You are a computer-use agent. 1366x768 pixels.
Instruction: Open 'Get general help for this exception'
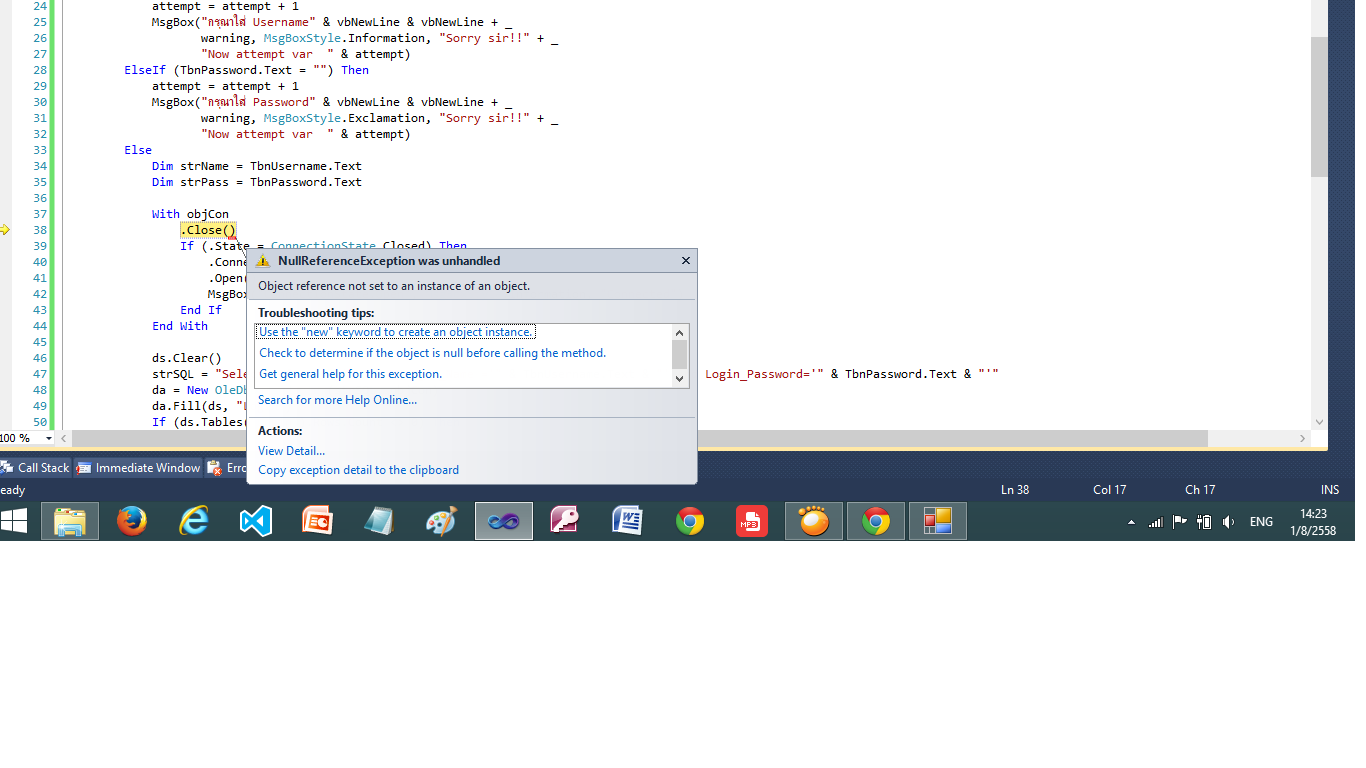click(350, 374)
